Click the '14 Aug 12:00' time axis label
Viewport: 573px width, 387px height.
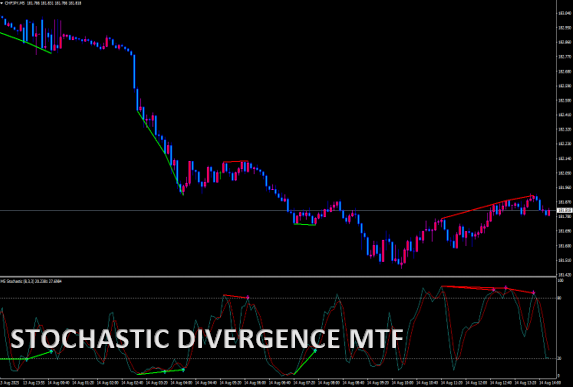(477, 383)
